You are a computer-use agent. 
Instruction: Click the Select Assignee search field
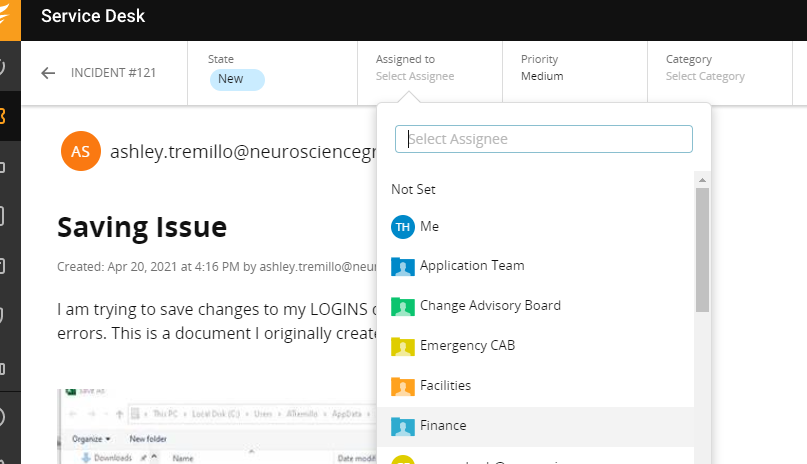click(543, 139)
